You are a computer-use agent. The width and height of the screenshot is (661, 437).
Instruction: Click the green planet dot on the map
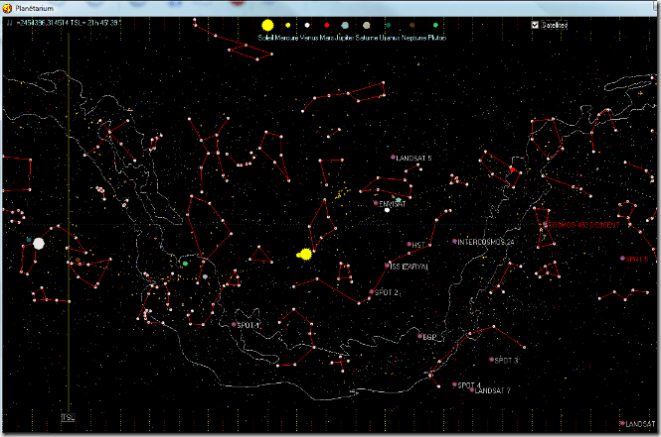(185, 263)
